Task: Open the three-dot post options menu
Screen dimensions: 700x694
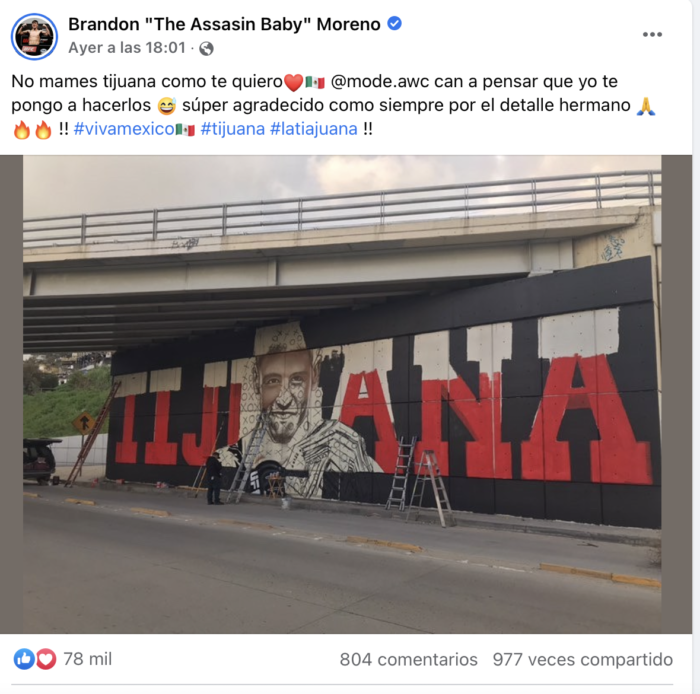Action: [652, 34]
